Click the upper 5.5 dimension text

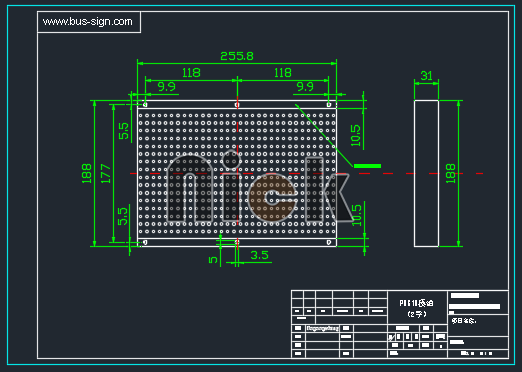pyautogui.click(x=123, y=131)
